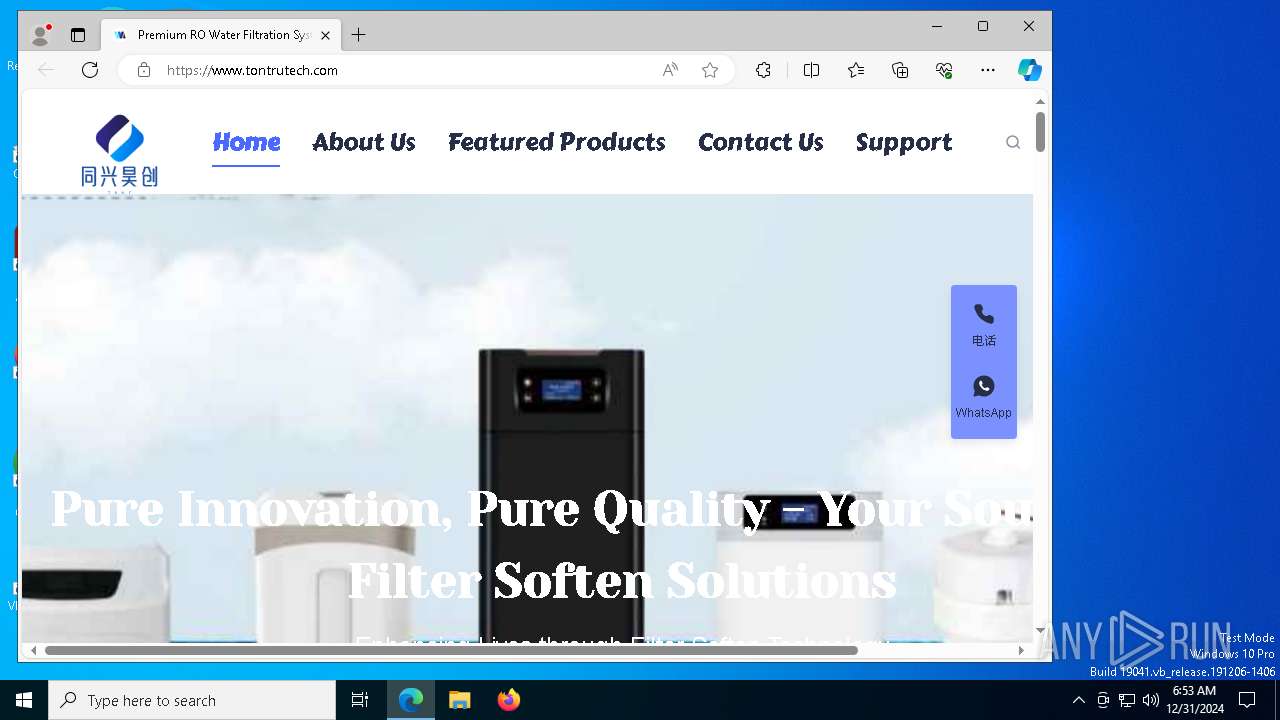Open the Favorites list
1280x720 pixels.
pyautogui.click(x=856, y=70)
